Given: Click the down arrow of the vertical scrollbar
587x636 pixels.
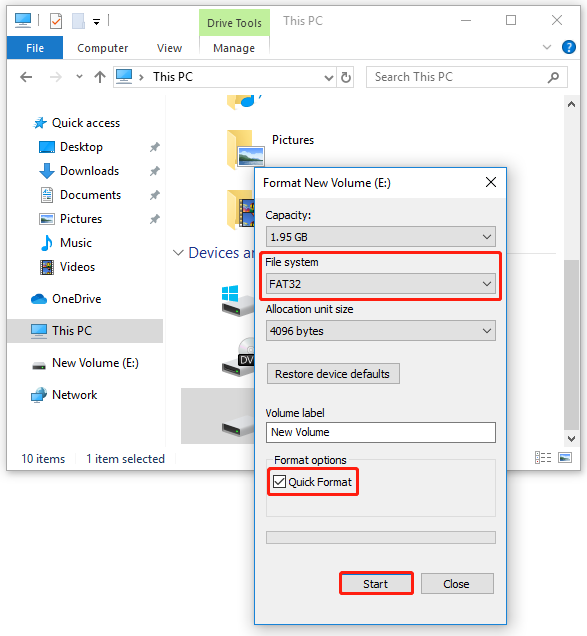Looking at the screenshot, I should point(571,438).
